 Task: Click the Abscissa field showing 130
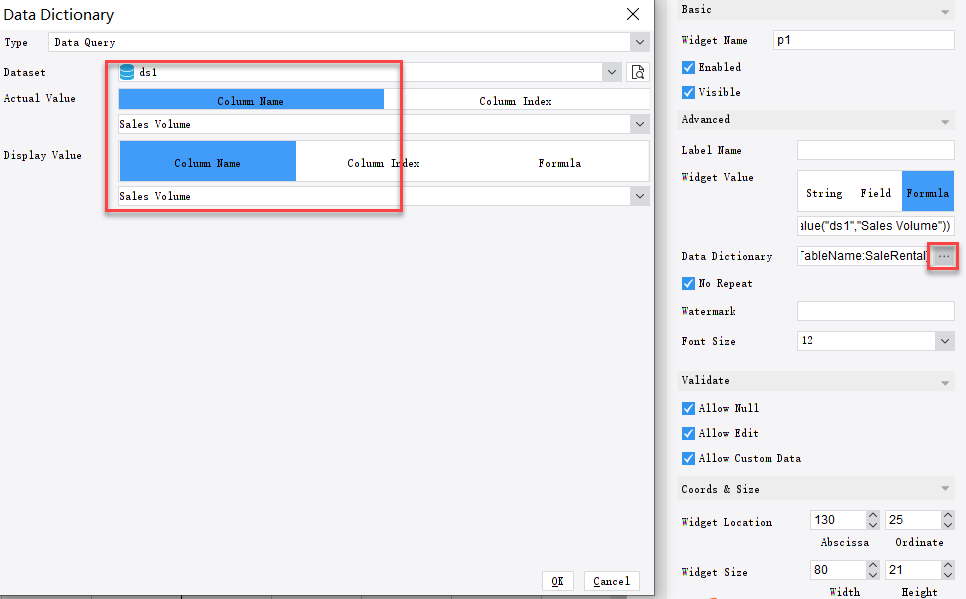(838, 520)
